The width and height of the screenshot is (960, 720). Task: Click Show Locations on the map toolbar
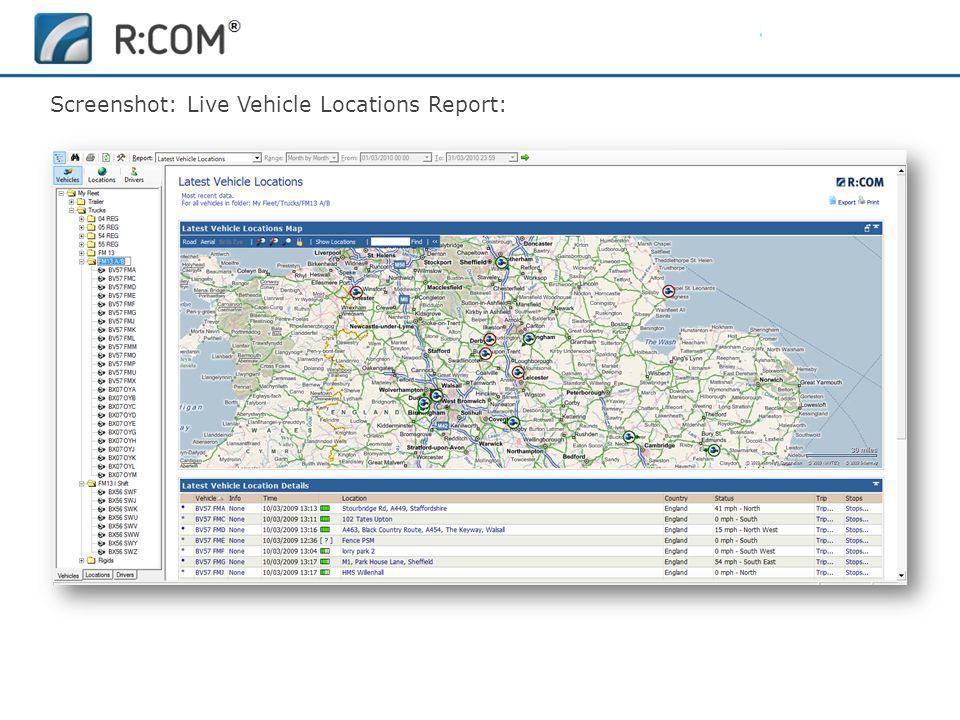[335, 242]
